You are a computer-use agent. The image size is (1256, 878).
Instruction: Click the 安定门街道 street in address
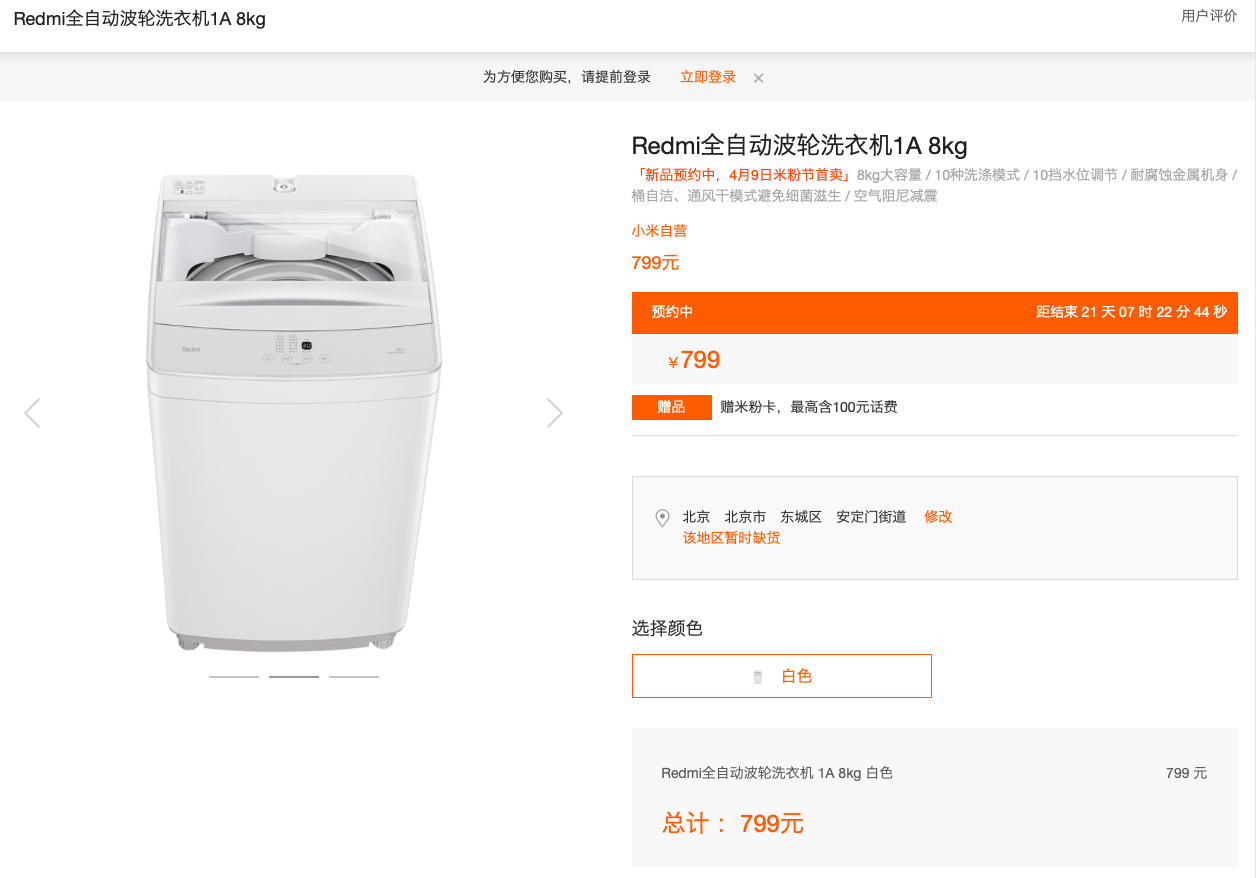coord(872,517)
